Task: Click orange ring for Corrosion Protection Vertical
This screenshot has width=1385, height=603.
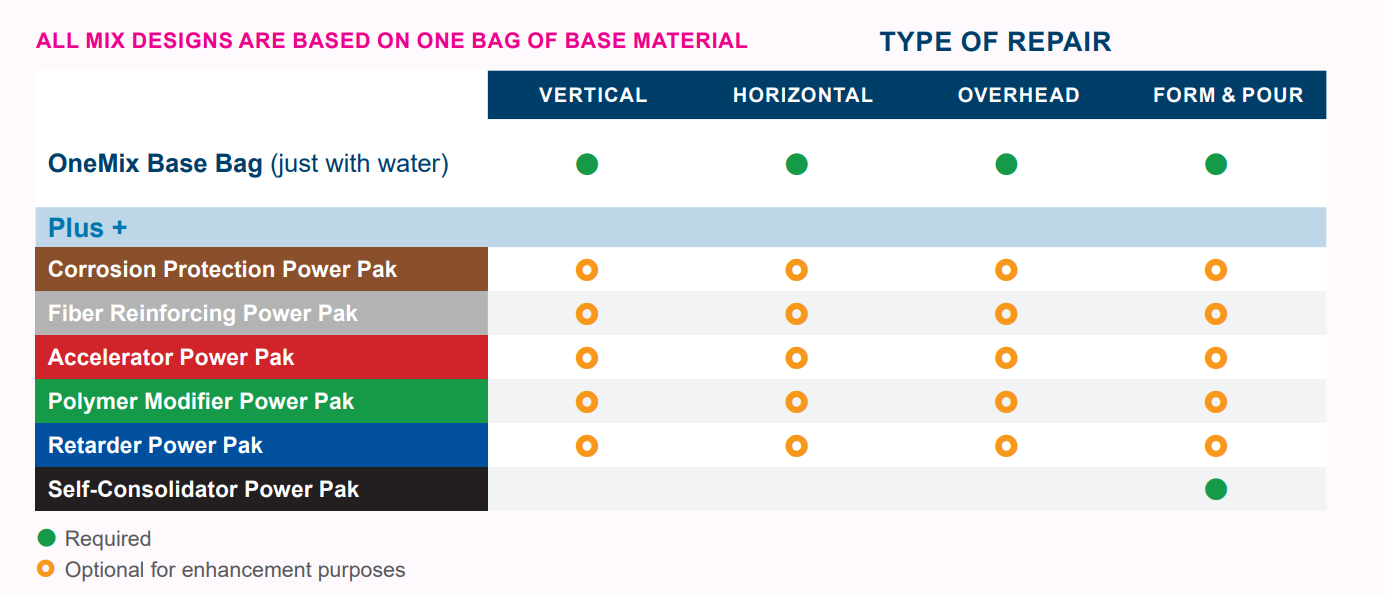Action: (587, 269)
